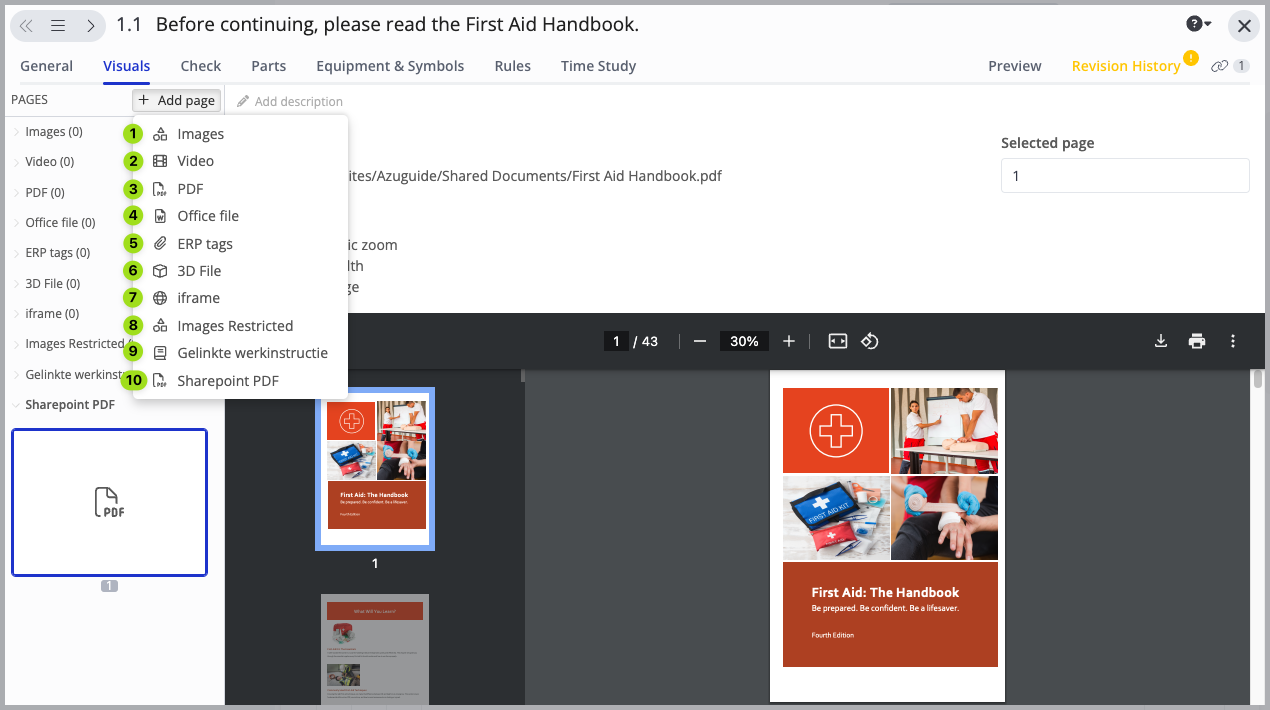Click the PDF viewer download icon
1270x710 pixels.
1161,341
